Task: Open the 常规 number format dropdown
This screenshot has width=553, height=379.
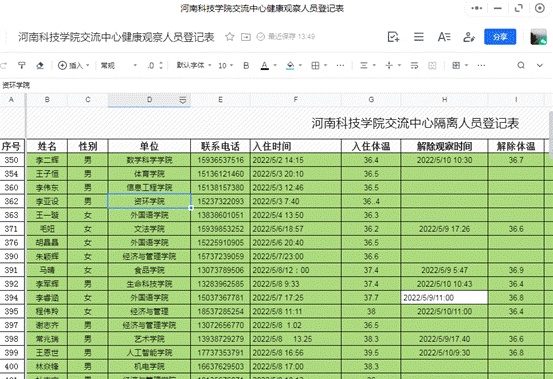Action: [x=119, y=66]
